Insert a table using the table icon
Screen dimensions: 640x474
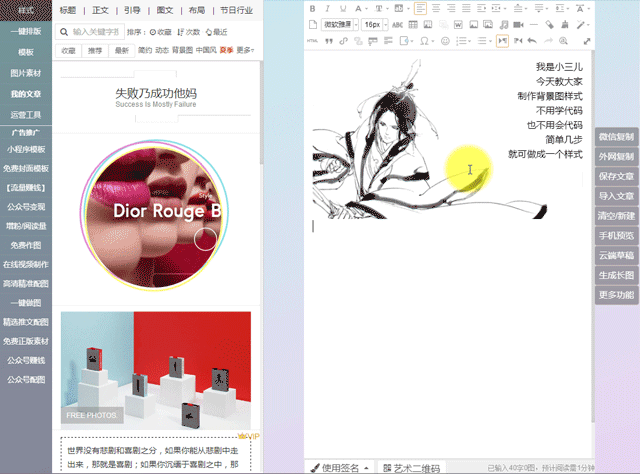point(413,25)
